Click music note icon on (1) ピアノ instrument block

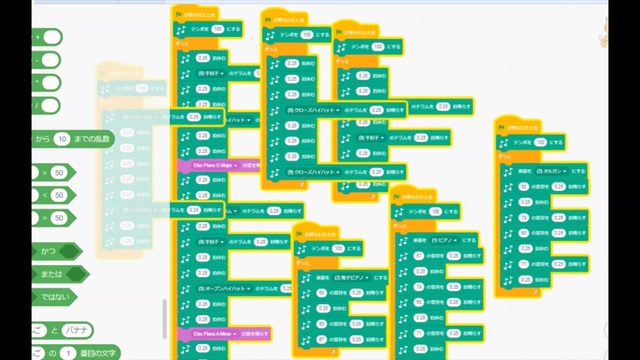click(x=403, y=241)
